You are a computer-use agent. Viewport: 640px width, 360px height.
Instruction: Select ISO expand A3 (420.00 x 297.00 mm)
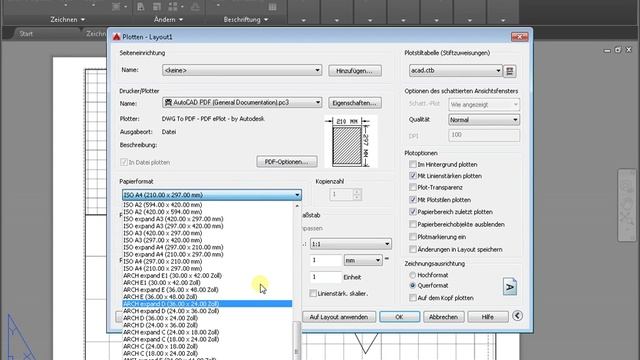(207, 219)
